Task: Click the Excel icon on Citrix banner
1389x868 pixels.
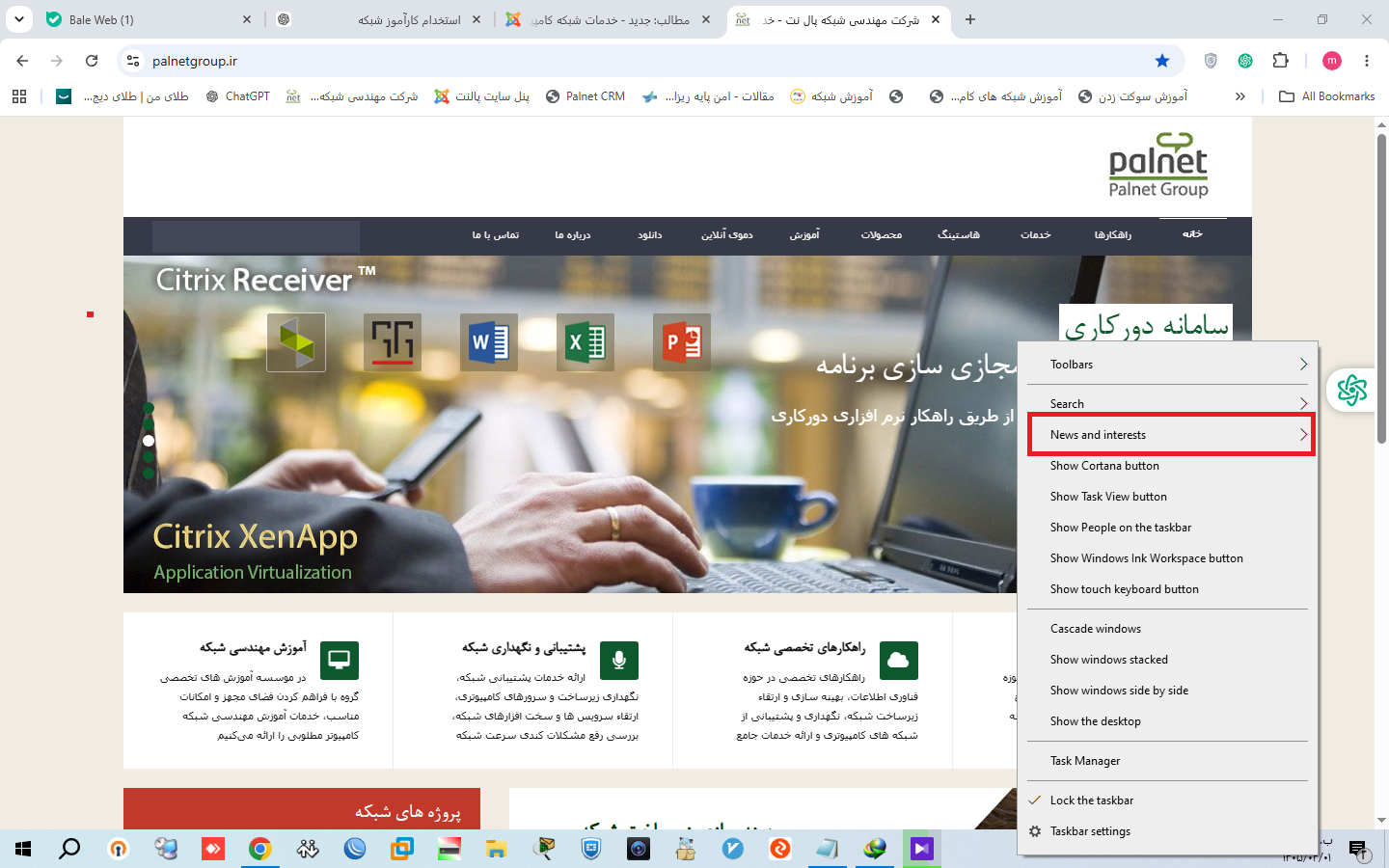Action: (x=586, y=342)
